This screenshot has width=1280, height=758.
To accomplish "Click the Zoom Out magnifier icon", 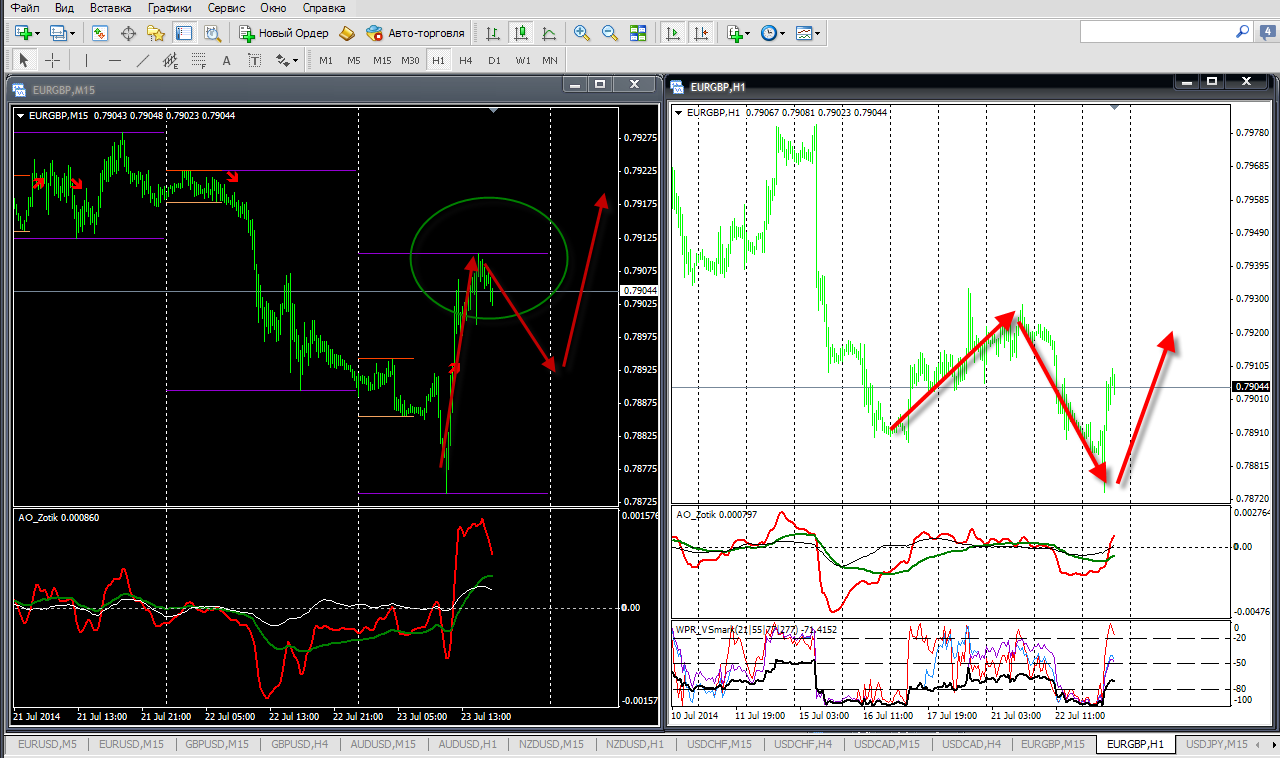I will pos(609,33).
